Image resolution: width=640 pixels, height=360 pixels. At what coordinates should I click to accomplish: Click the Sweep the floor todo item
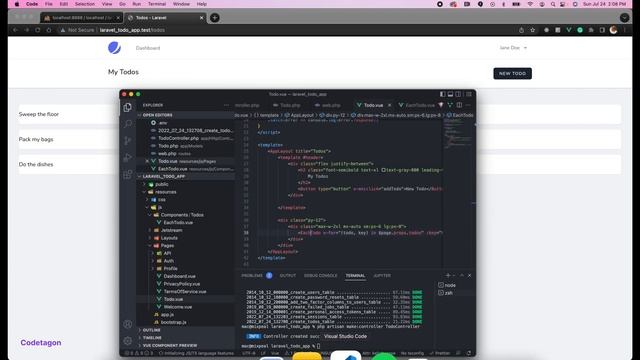[x=39, y=114]
